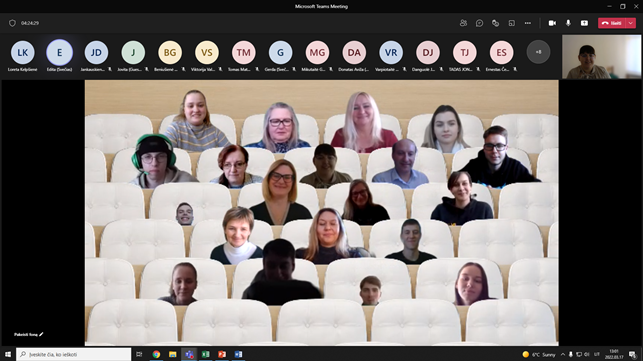
Task: Open Excel from the taskbar
Action: 205,354
